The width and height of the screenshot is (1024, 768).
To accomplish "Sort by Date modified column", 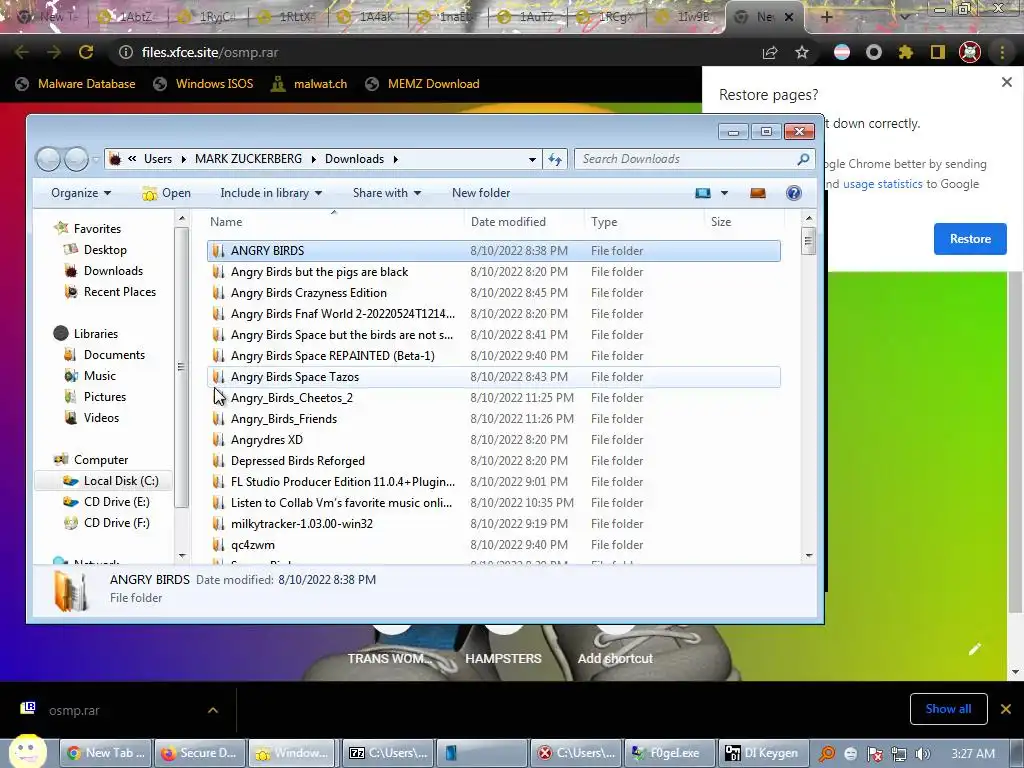I will [524, 222].
